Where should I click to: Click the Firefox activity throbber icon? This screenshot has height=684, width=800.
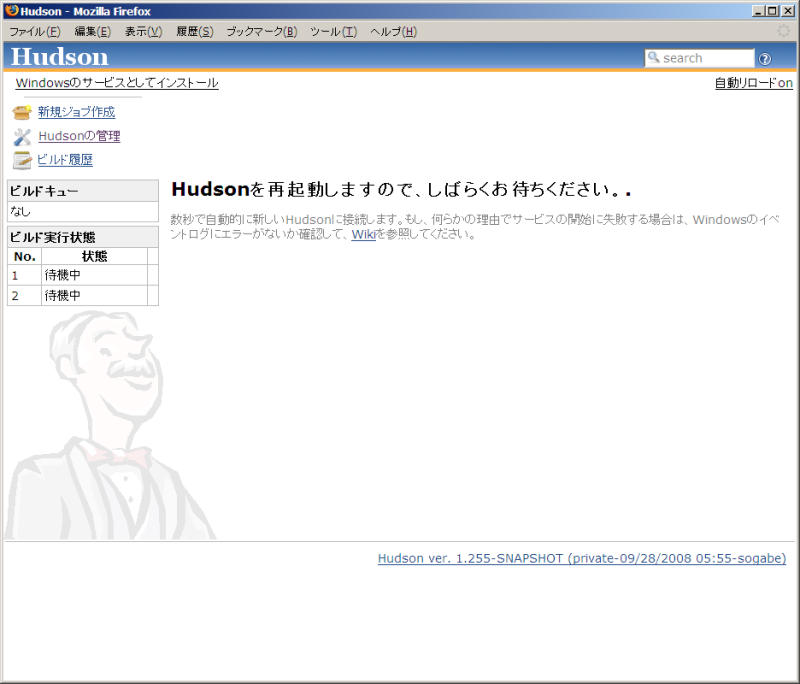pos(783,31)
